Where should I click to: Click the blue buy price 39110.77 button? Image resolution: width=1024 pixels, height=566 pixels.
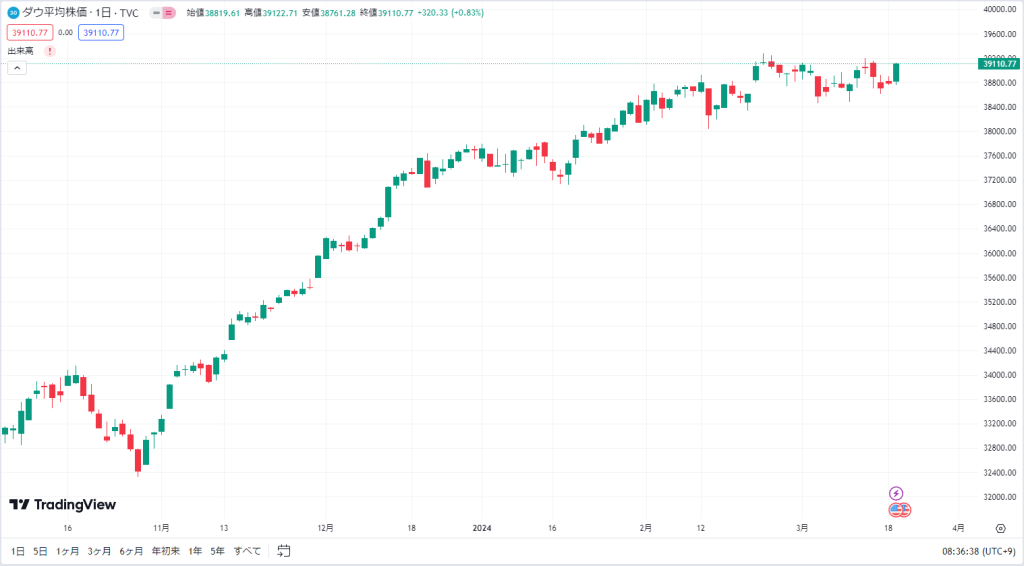(x=101, y=33)
